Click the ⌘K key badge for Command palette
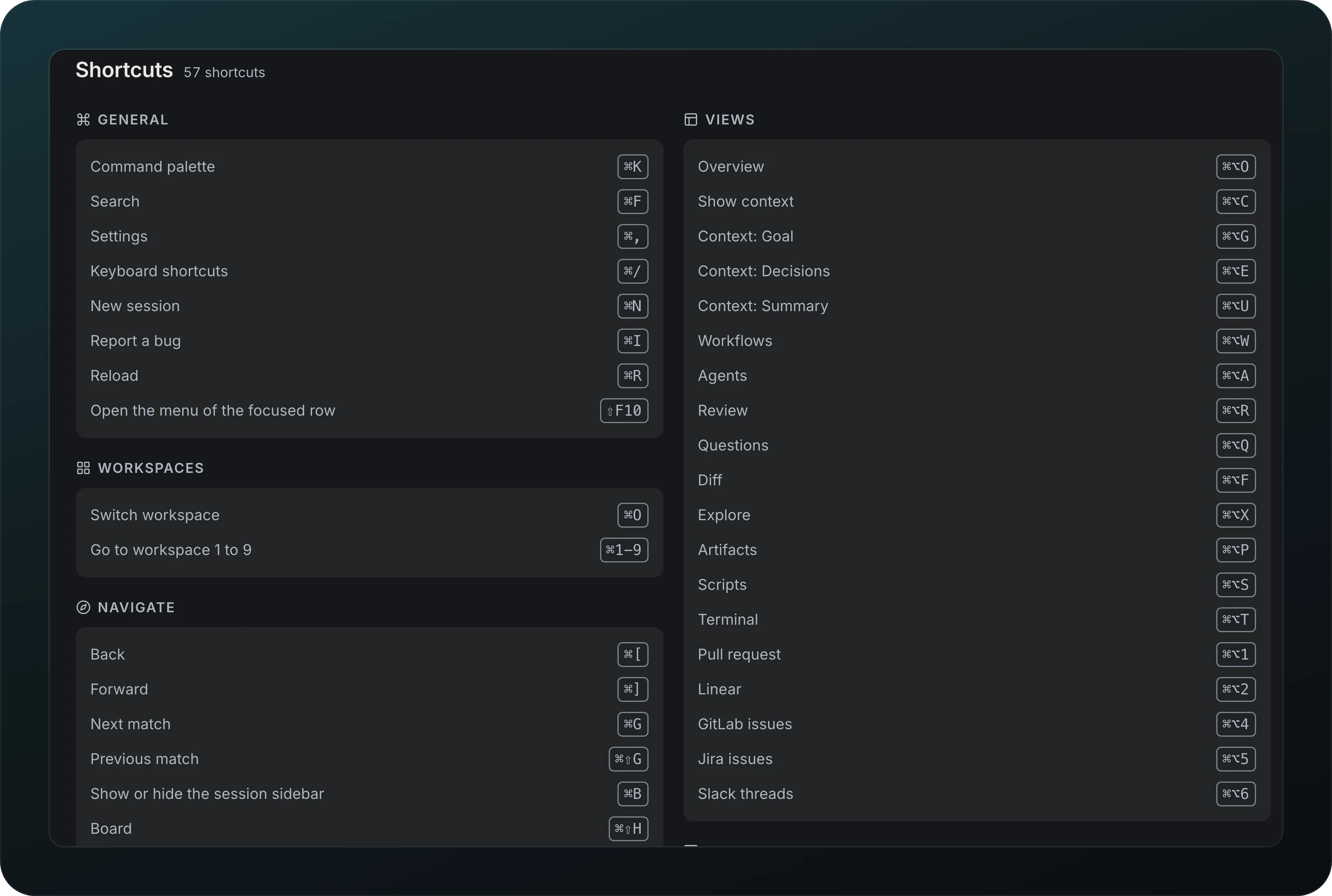The image size is (1332, 896). (632, 166)
